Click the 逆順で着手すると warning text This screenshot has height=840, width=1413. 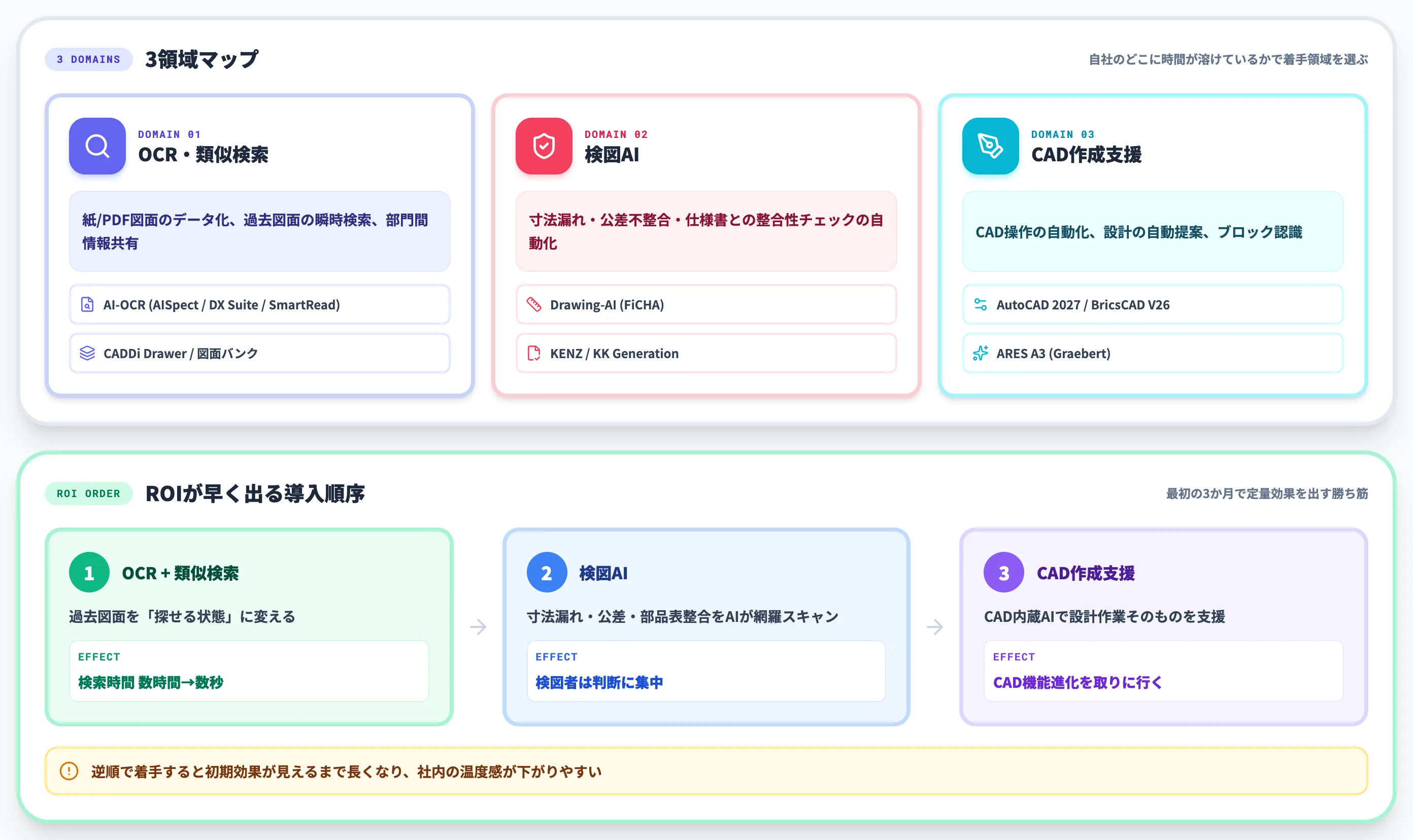[x=346, y=772]
